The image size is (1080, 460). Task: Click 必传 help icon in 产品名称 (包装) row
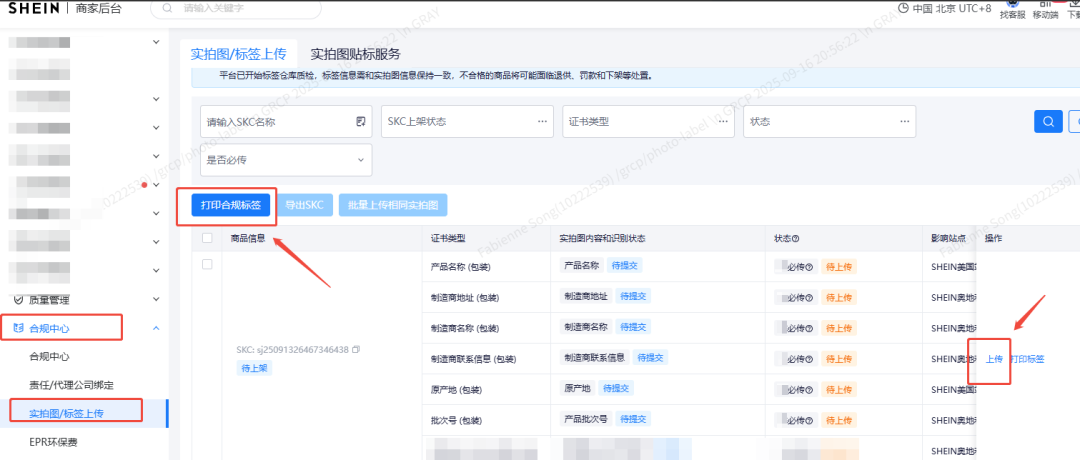click(x=809, y=267)
